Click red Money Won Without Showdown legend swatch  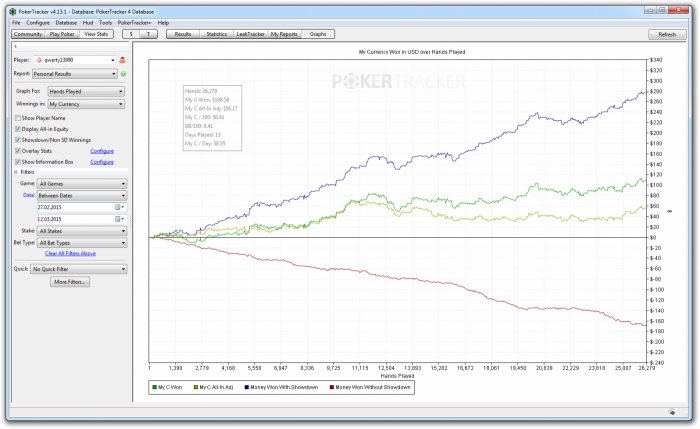pyautogui.click(x=332, y=387)
